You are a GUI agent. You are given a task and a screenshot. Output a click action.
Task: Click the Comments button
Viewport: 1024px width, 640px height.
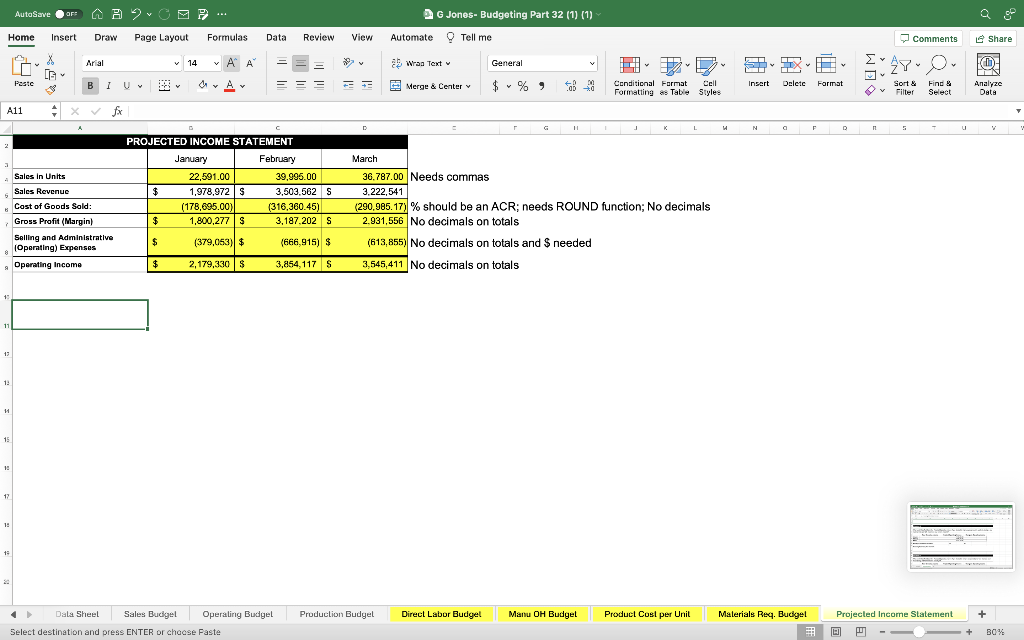click(929, 39)
